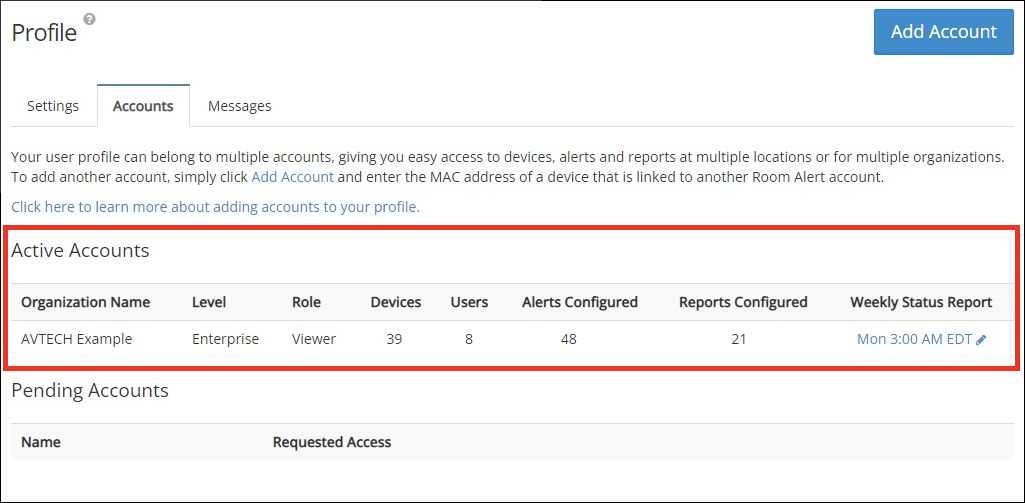The image size is (1025, 503).
Task: Click the Users column header
Action: coord(469,302)
